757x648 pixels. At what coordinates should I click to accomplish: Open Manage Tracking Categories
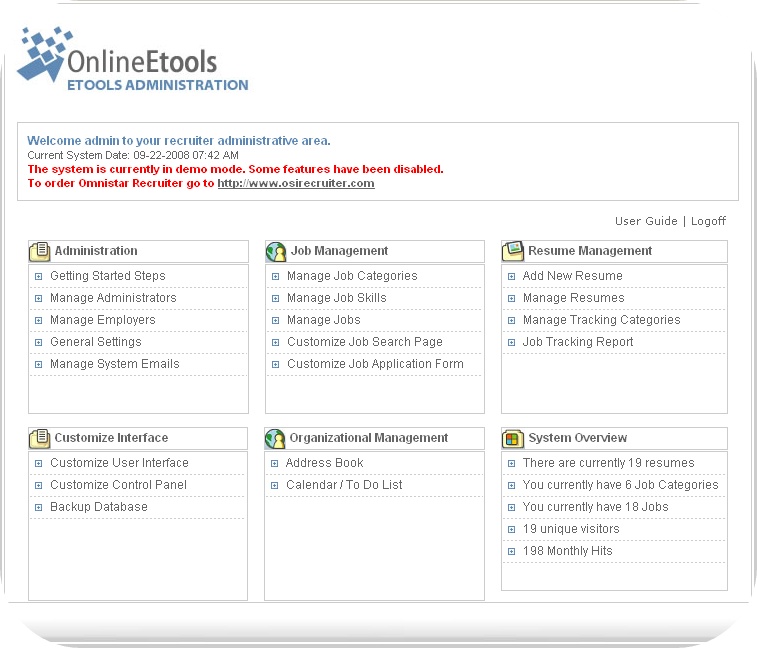pos(602,320)
